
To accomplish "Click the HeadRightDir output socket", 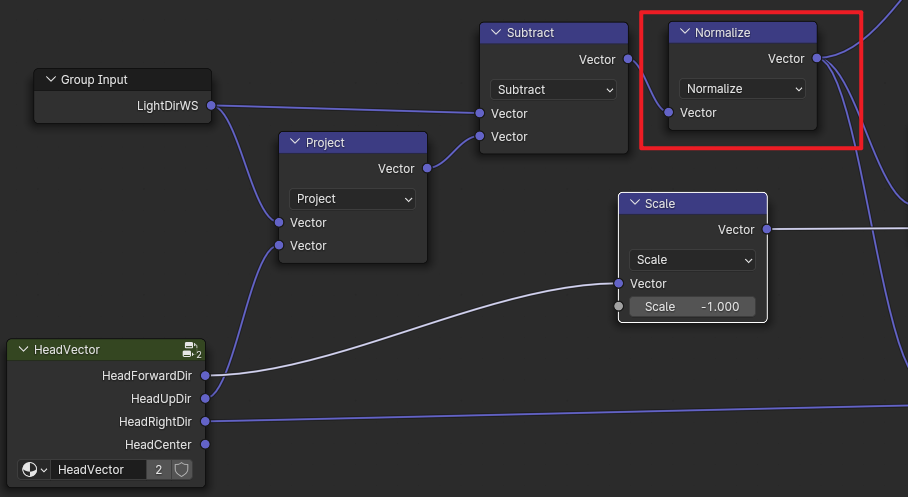I will tap(205, 421).
